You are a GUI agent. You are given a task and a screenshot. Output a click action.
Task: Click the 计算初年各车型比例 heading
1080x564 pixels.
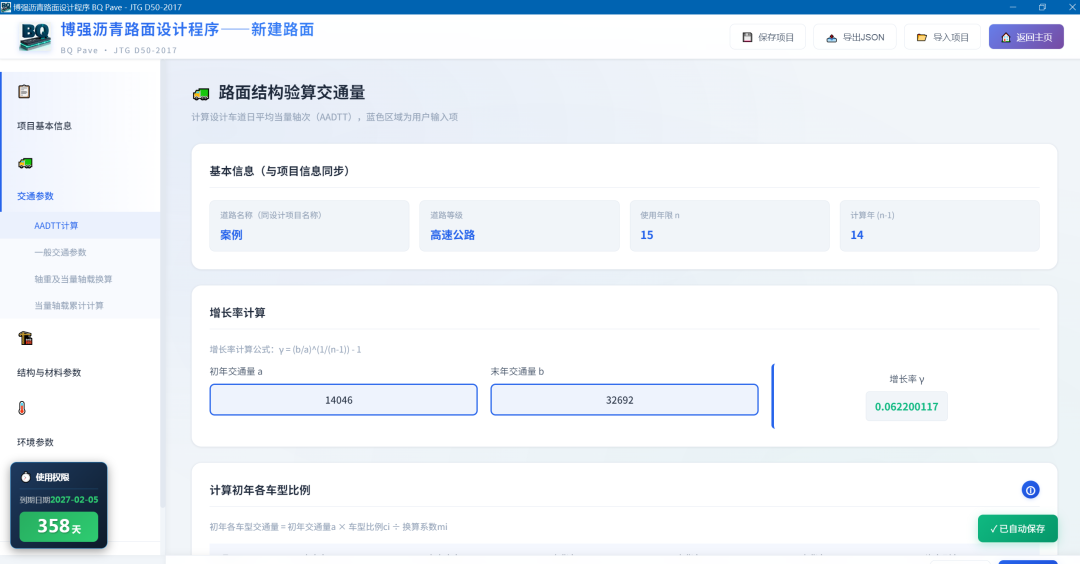click(x=260, y=490)
